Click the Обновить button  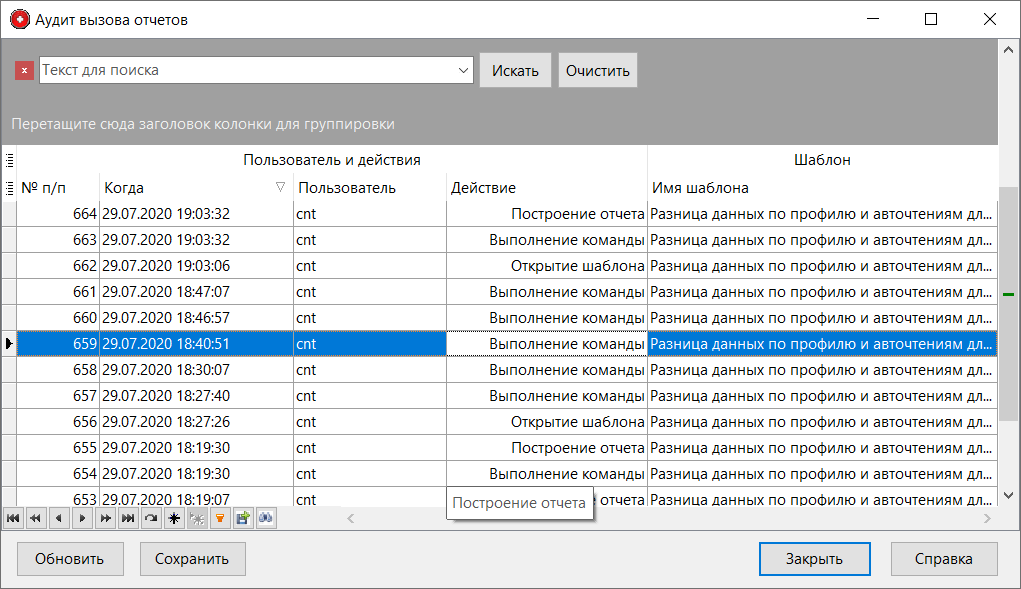[69, 558]
